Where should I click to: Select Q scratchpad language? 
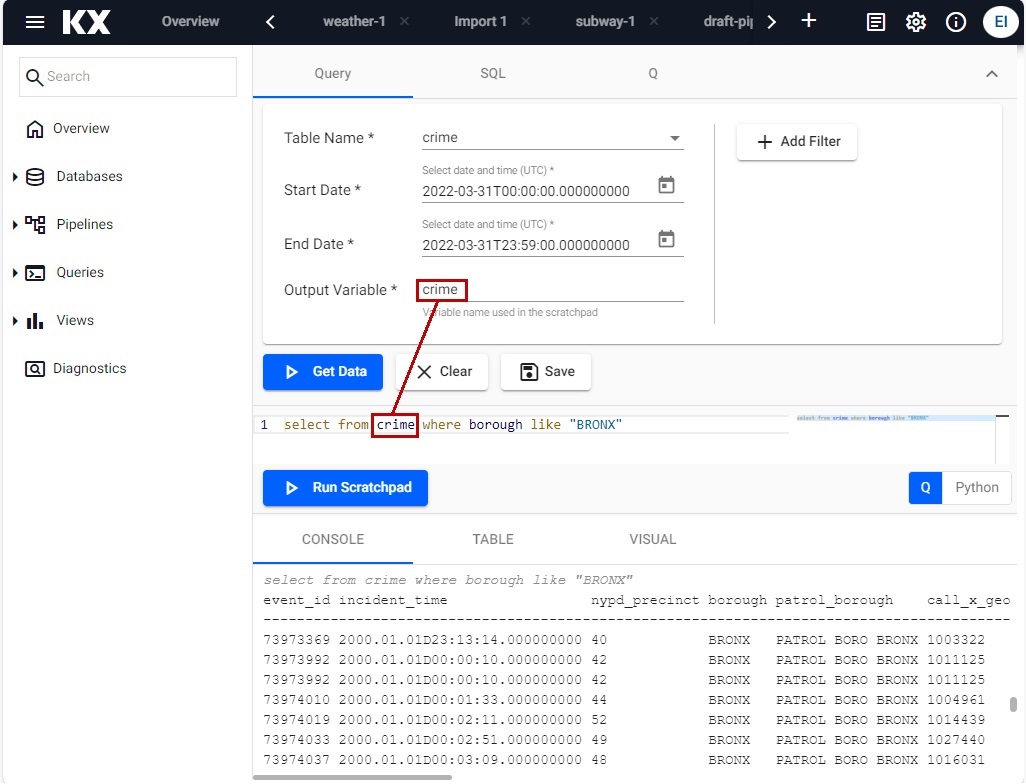point(925,488)
